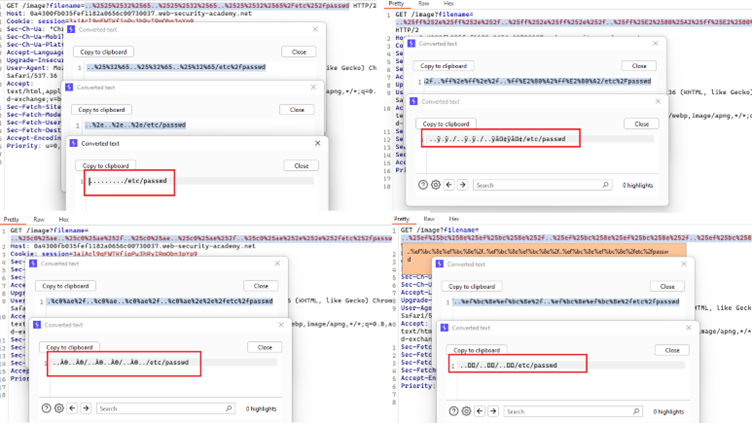This screenshot has width=752, height=423.
Task: Copy to clipboard in ..%2e..%2e..%2e/etc/passwd dialog
Action: 102,109
